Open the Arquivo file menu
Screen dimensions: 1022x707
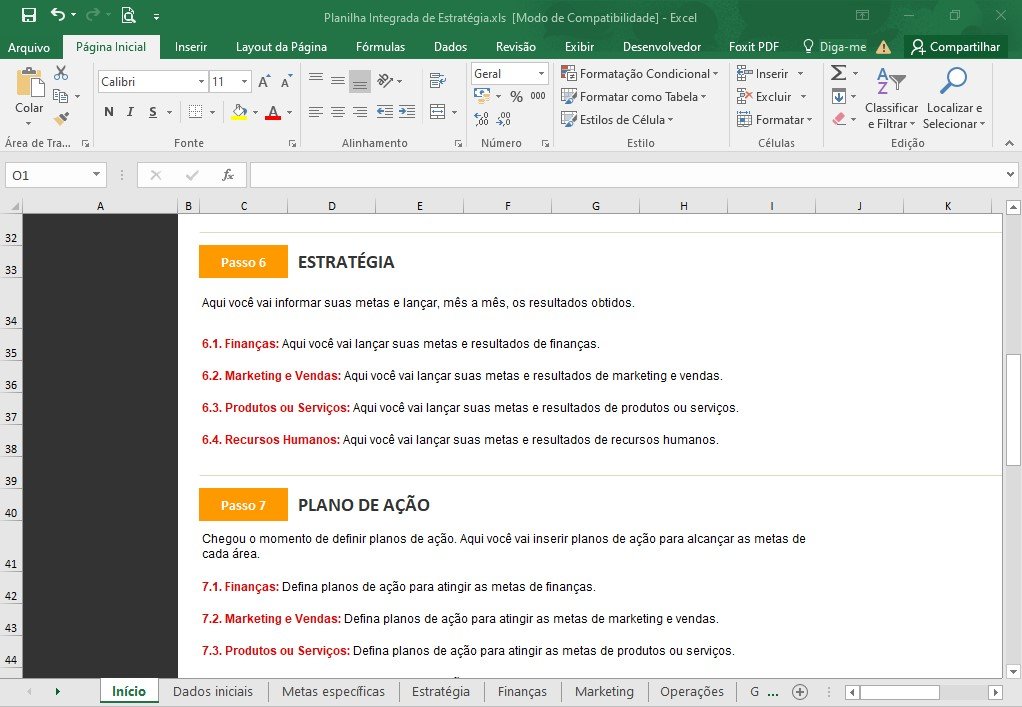29,47
